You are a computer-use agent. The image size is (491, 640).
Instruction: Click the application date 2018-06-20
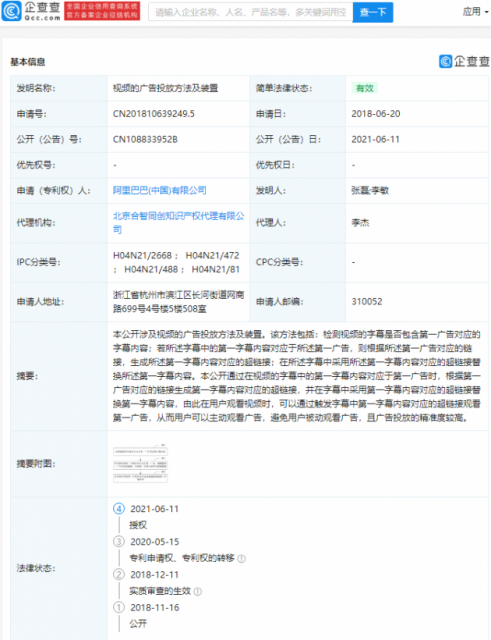tap(375, 114)
